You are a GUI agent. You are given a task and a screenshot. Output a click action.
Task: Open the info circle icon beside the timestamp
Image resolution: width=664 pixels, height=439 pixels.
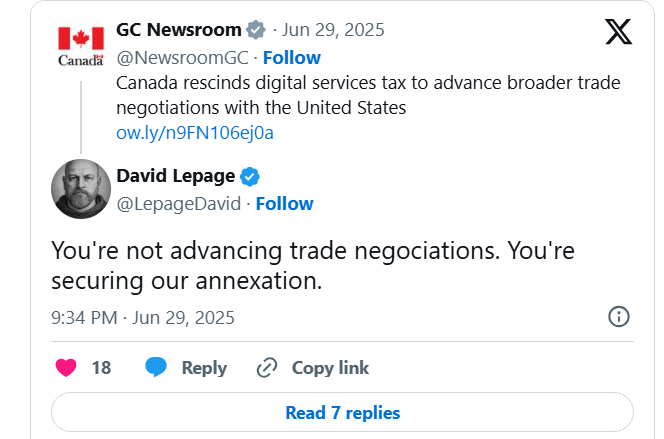pos(619,317)
